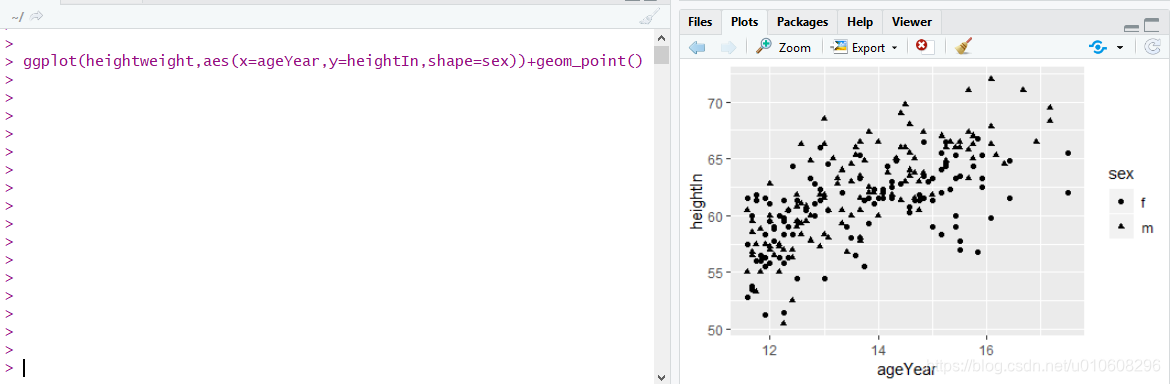Open publish options dropdown arrow
The width and height of the screenshot is (1170, 384).
click(x=1119, y=48)
